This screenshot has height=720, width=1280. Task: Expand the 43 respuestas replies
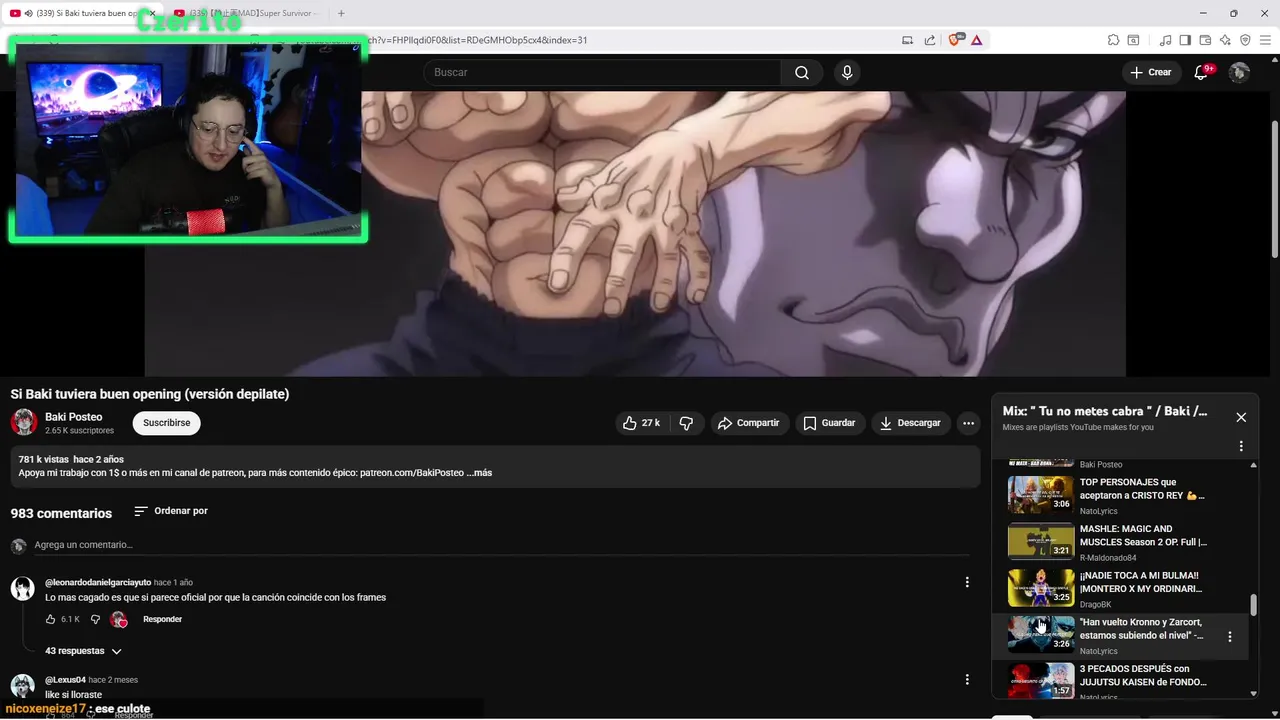pos(84,651)
